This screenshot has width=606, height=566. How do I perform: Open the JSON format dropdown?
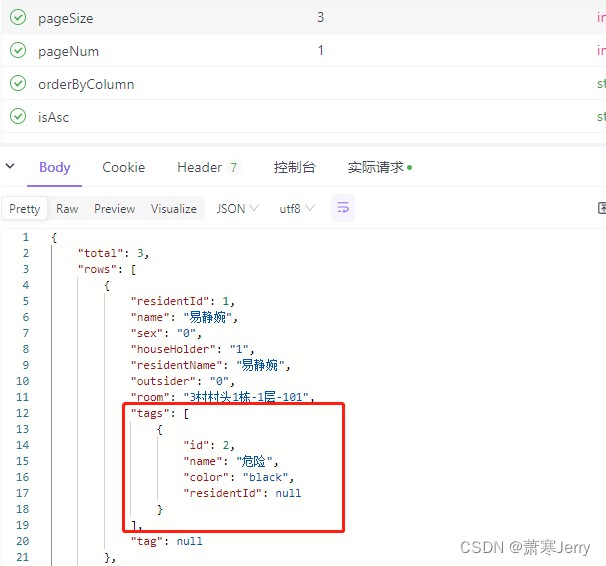coord(237,209)
